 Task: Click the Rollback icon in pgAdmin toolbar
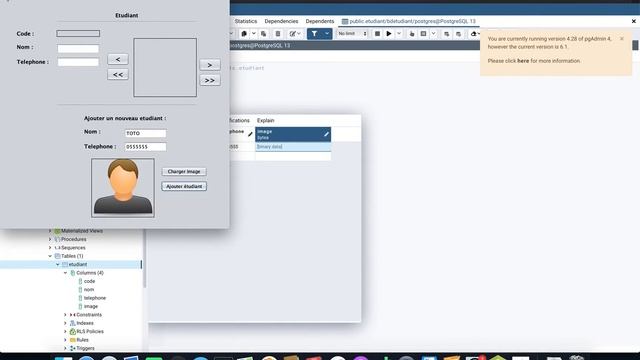[458, 34]
